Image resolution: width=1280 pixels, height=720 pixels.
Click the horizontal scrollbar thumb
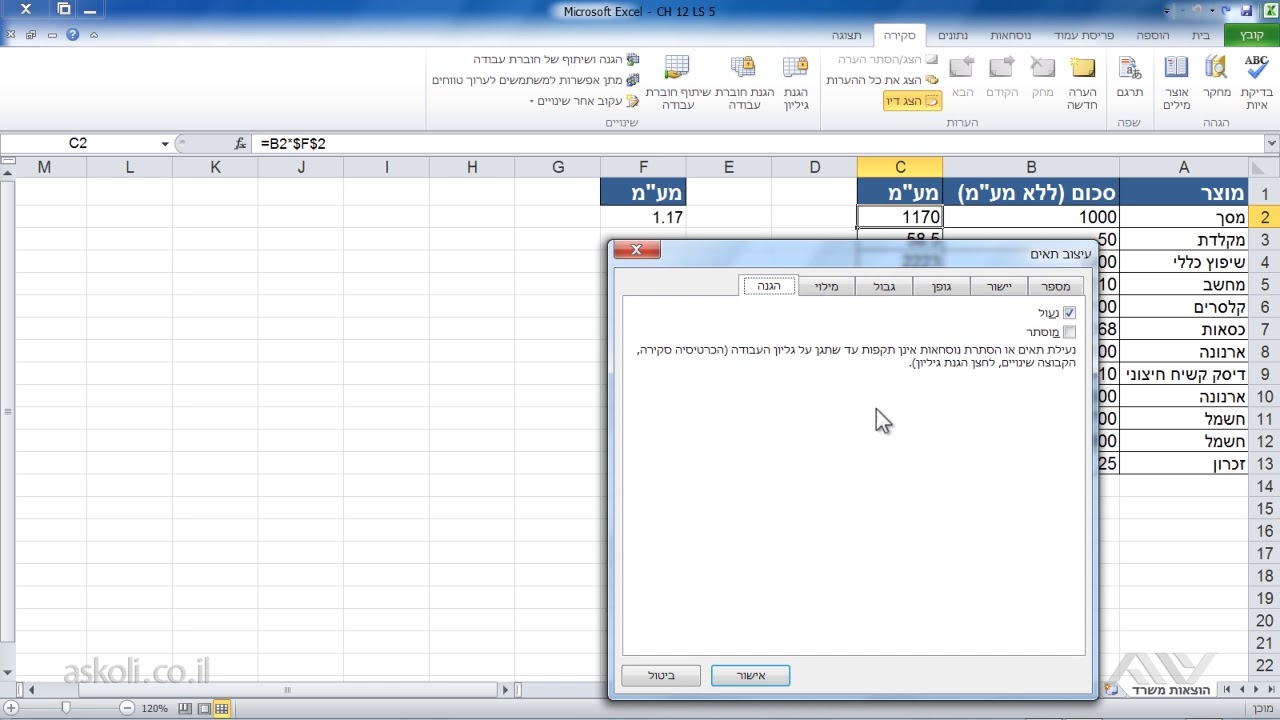tap(287, 690)
